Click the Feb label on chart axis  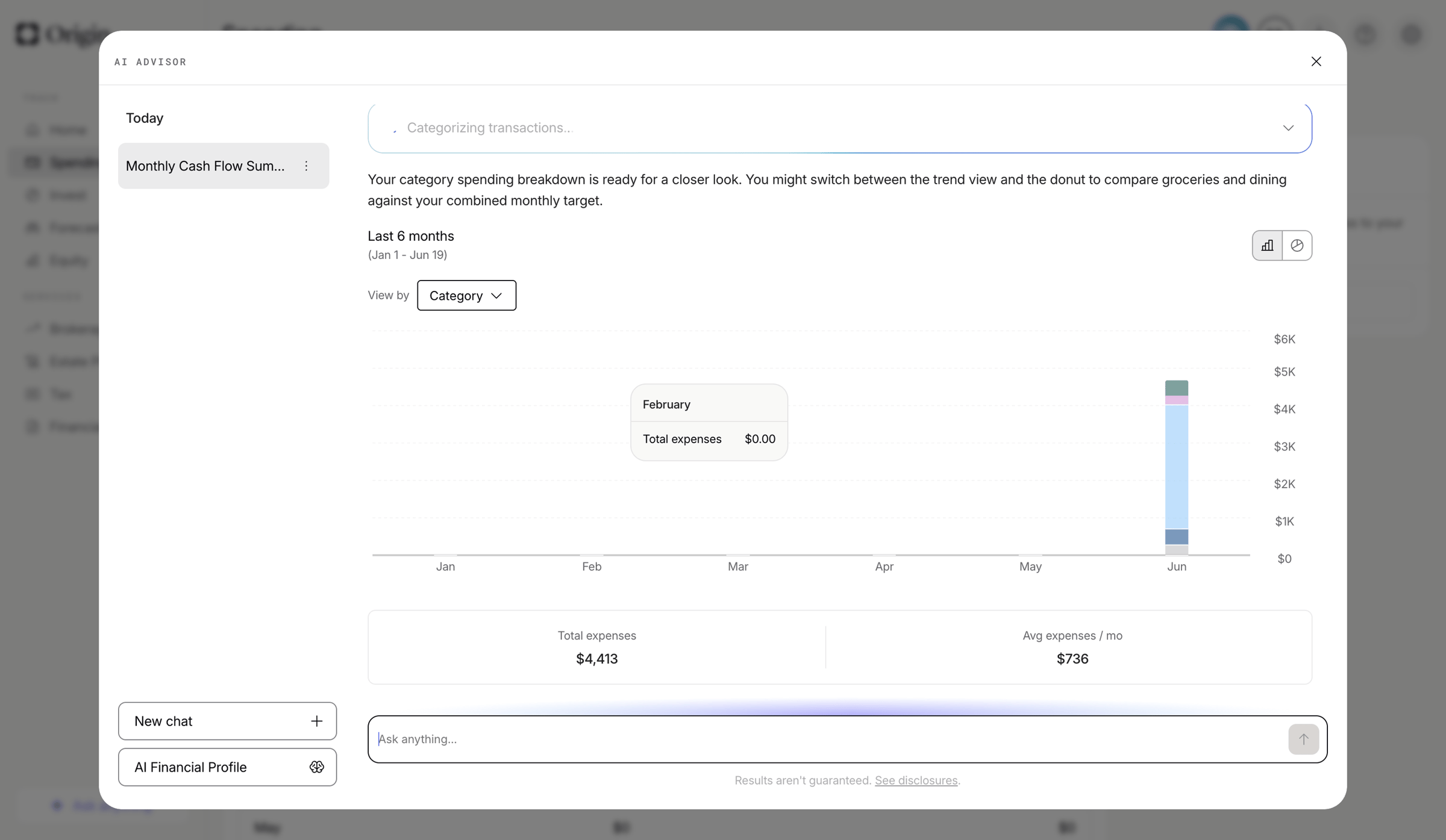coord(592,566)
